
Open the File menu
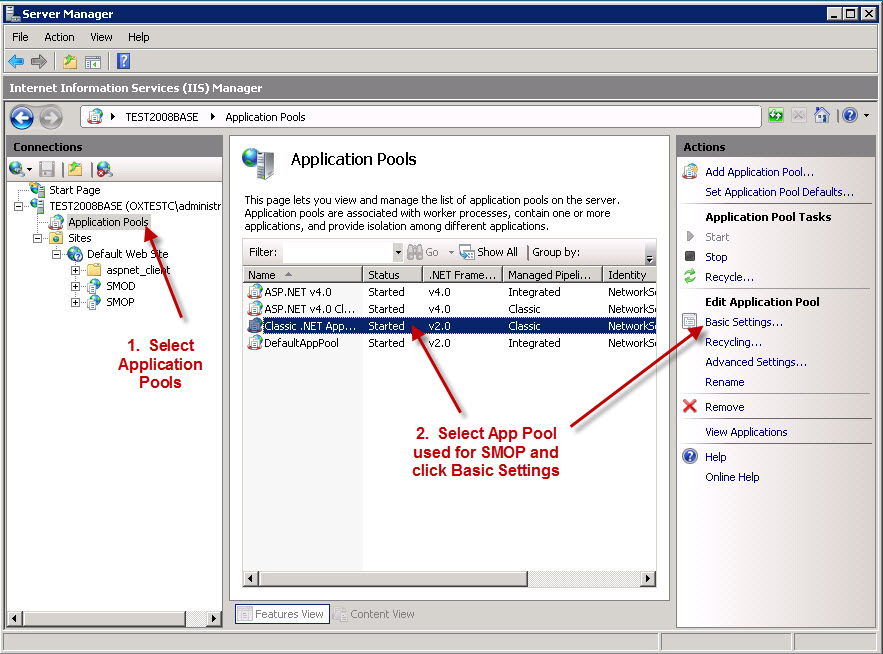pyautogui.click(x=20, y=37)
